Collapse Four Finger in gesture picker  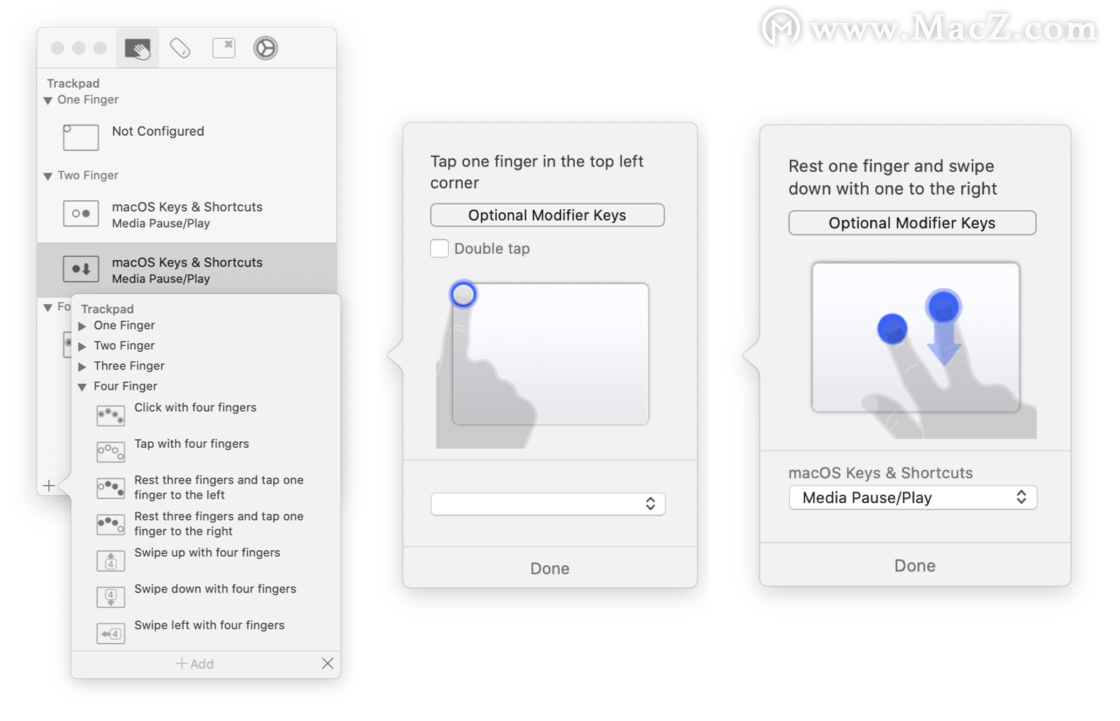tap(82, 387)
